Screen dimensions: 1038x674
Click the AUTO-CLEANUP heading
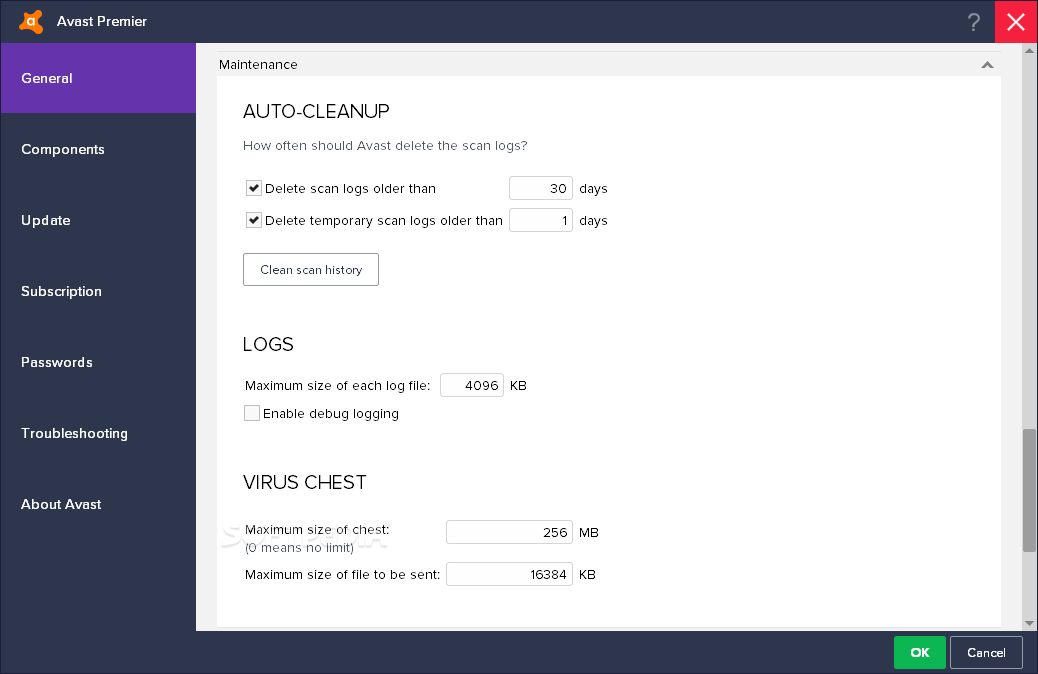click(x=316, y=111)
